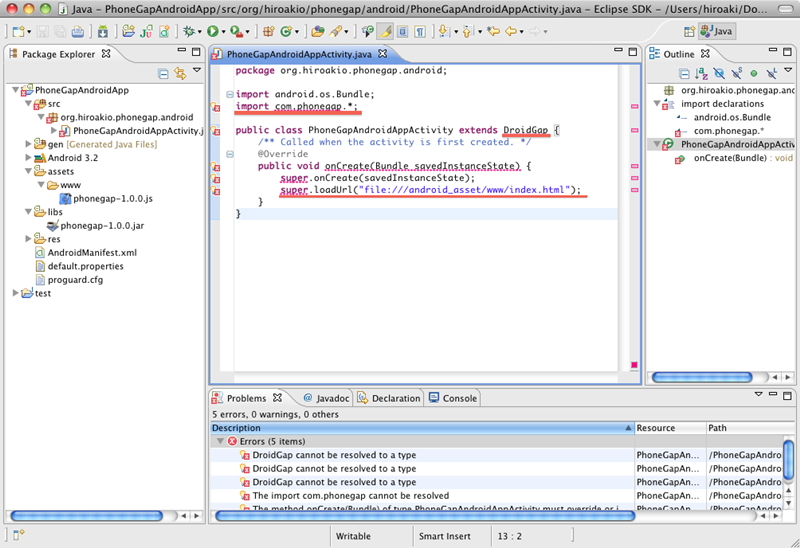Expand the test project
Viewport: 800px width, 548px height.
16,293
